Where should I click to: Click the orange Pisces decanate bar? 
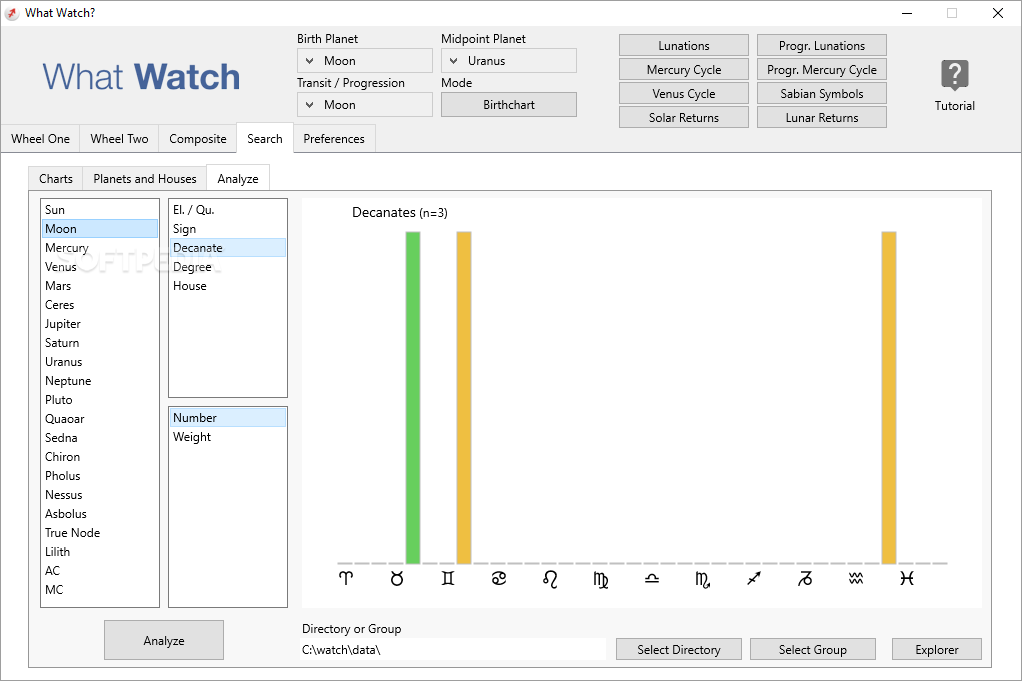tap(889, 398)
